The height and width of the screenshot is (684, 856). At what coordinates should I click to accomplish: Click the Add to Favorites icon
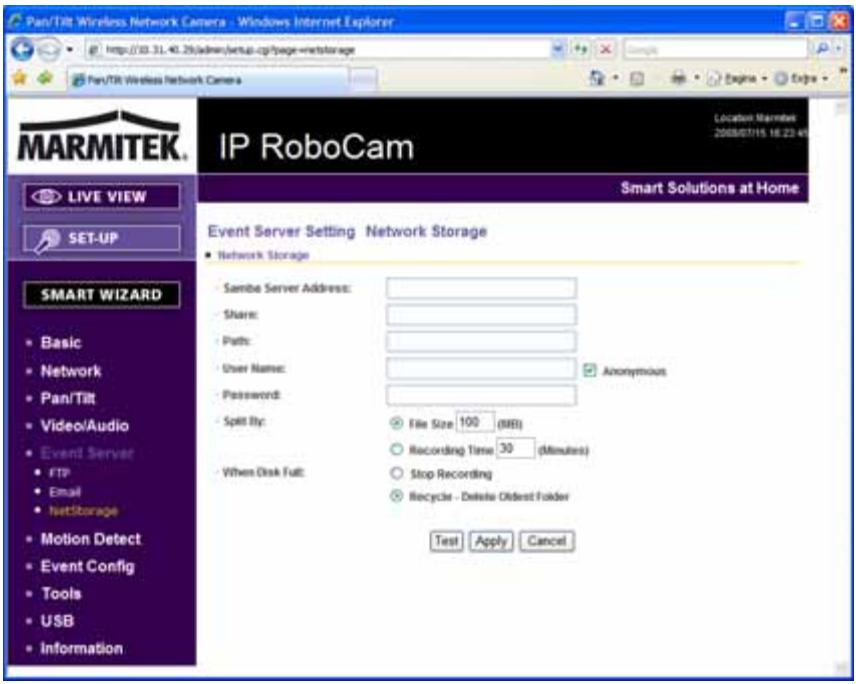pos(45,79)
